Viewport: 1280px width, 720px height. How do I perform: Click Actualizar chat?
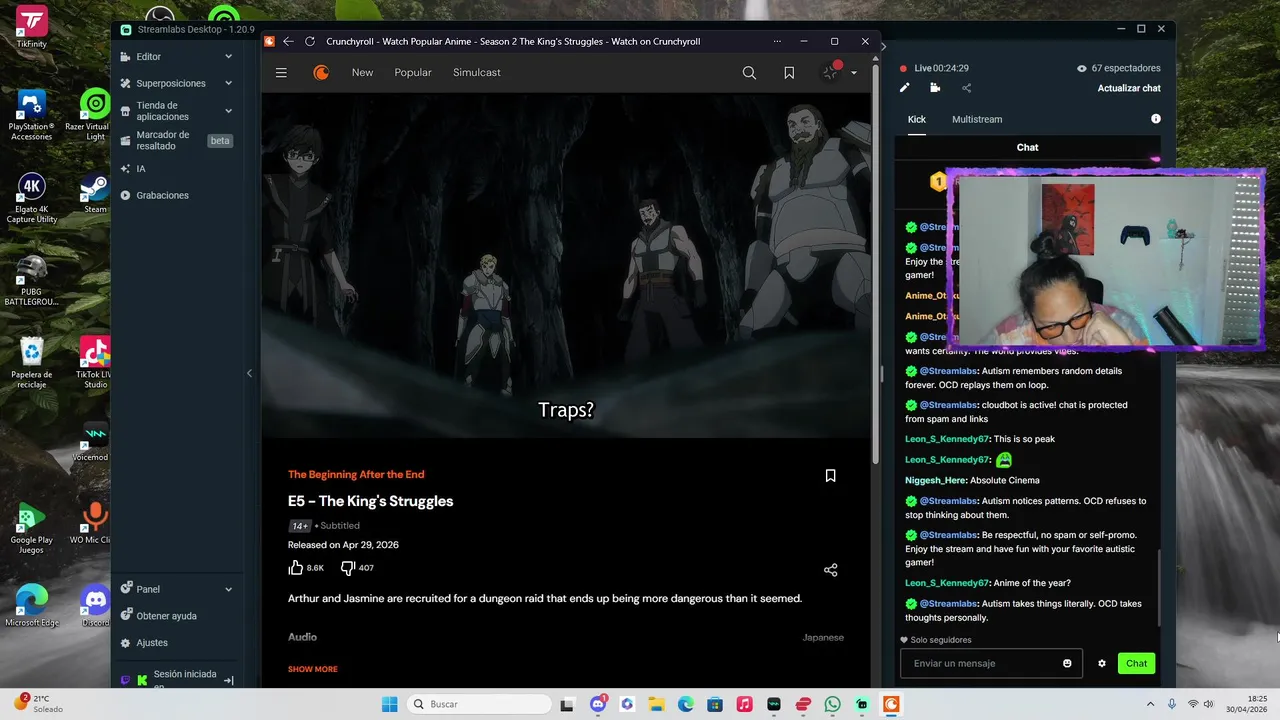click(x=1129, y=88)
